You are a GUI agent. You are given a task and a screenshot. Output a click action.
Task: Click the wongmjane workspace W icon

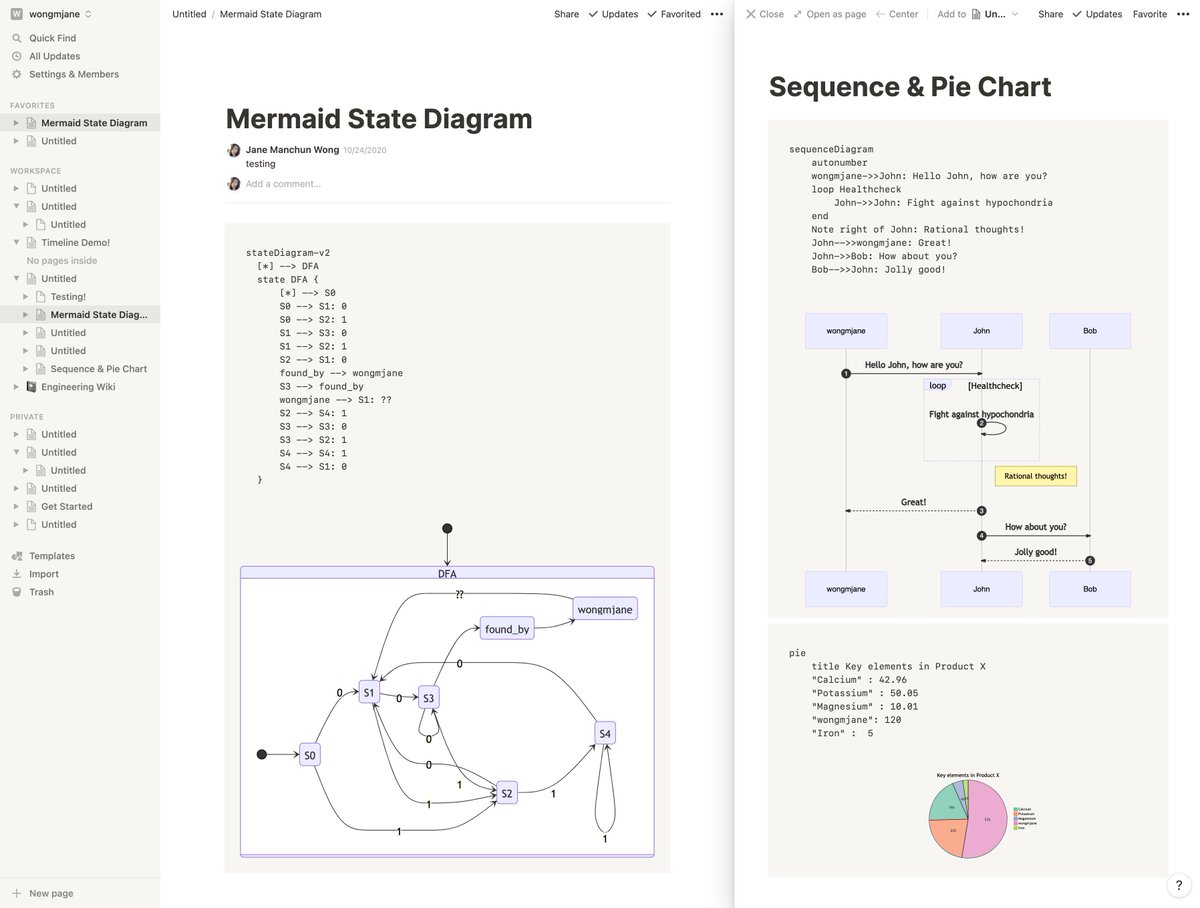[x=16, y=14]
